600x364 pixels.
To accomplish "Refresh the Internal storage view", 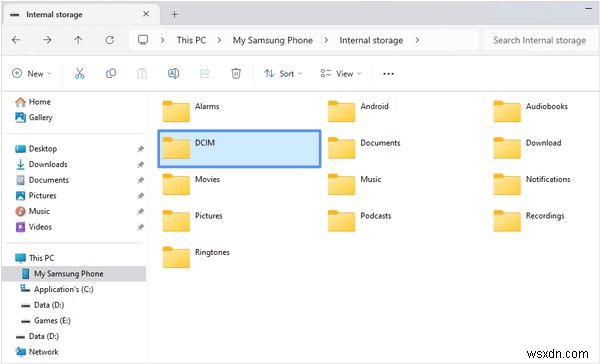I will pos(110,40).
